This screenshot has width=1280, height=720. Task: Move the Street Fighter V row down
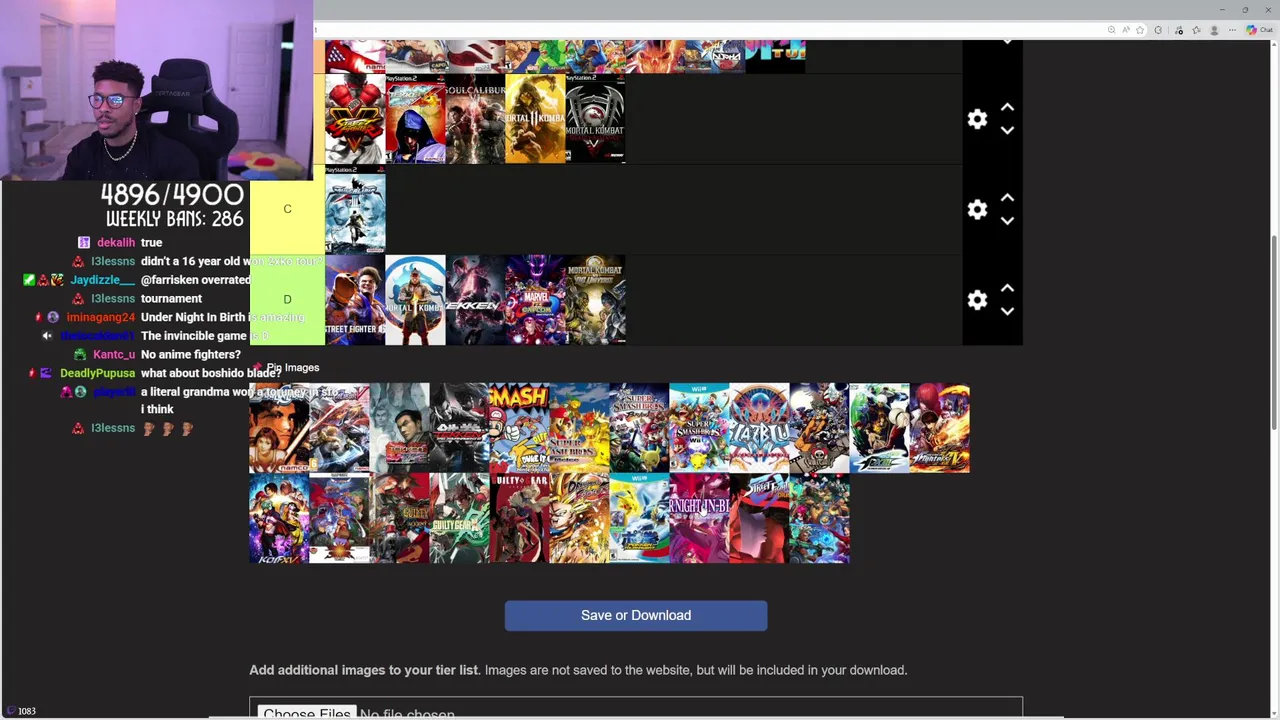1007,130
